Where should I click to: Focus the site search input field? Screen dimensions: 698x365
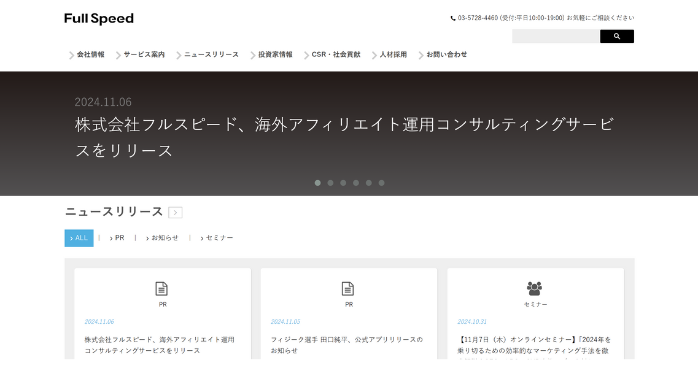(x=556, y=36)
